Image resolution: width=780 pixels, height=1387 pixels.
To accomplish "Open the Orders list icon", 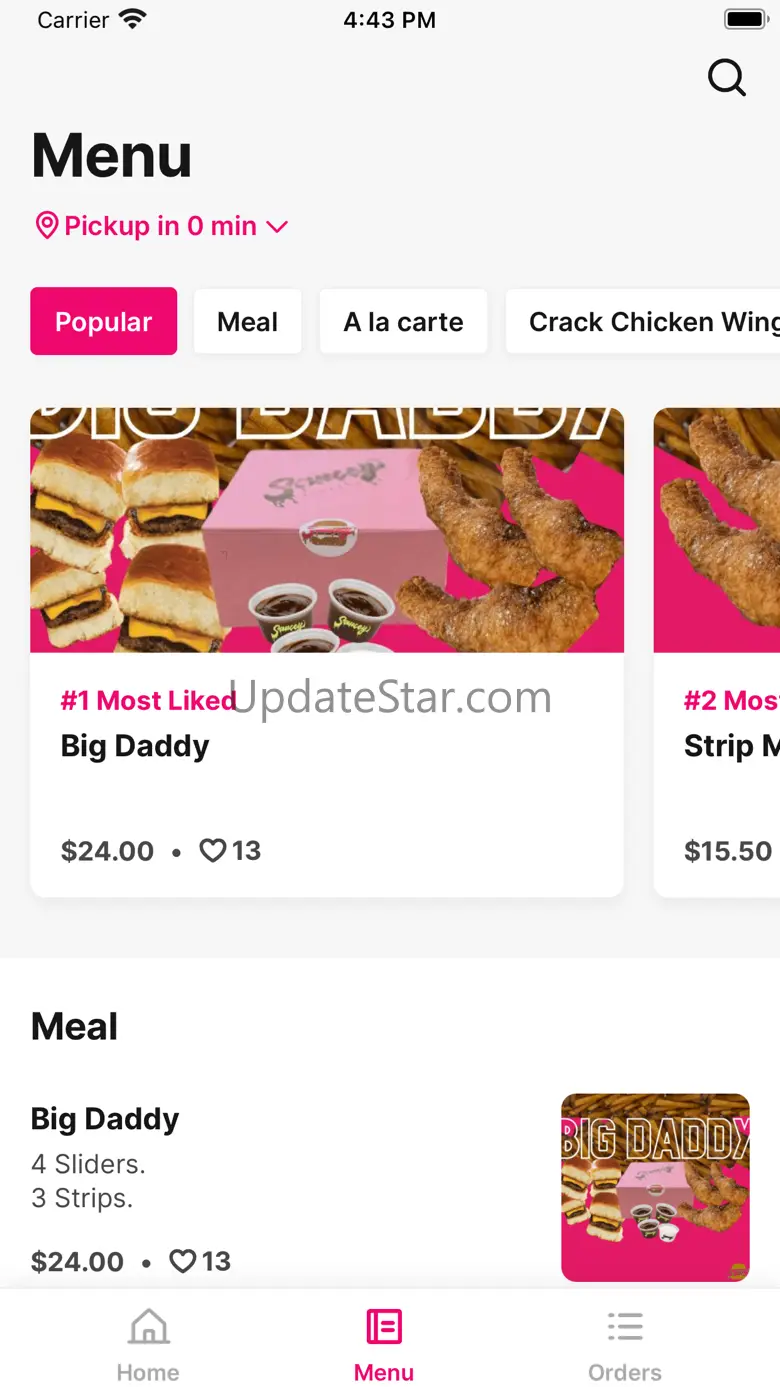I will 625,1328.
